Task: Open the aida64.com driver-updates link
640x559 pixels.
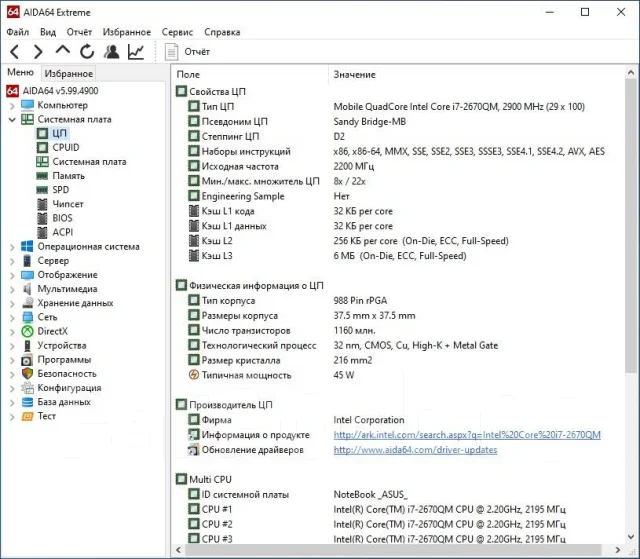Action: (x=415, y=450)
